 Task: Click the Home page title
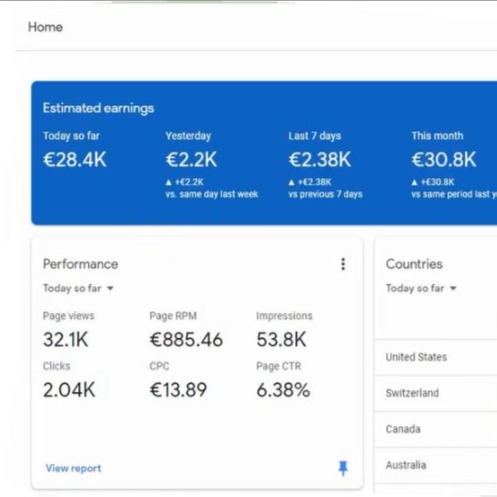(45, 27)
